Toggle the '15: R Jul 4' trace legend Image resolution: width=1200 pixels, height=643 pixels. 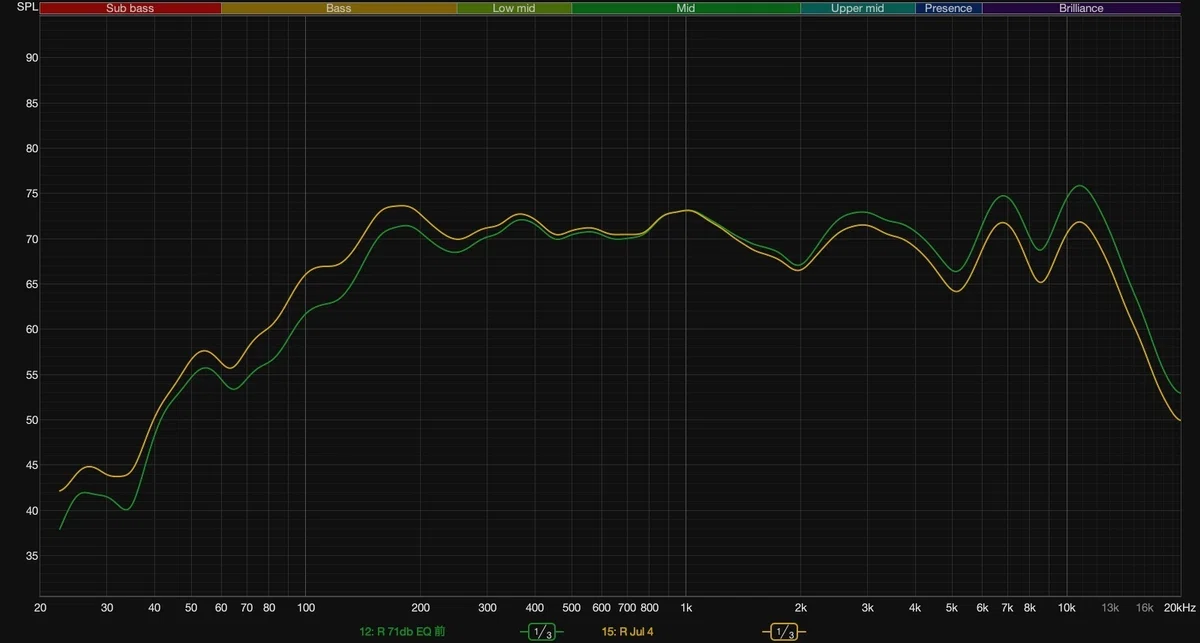(x=634, y=632)
